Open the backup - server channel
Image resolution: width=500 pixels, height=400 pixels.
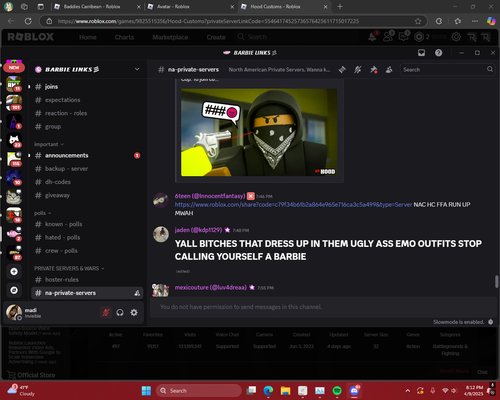[87, 169]
